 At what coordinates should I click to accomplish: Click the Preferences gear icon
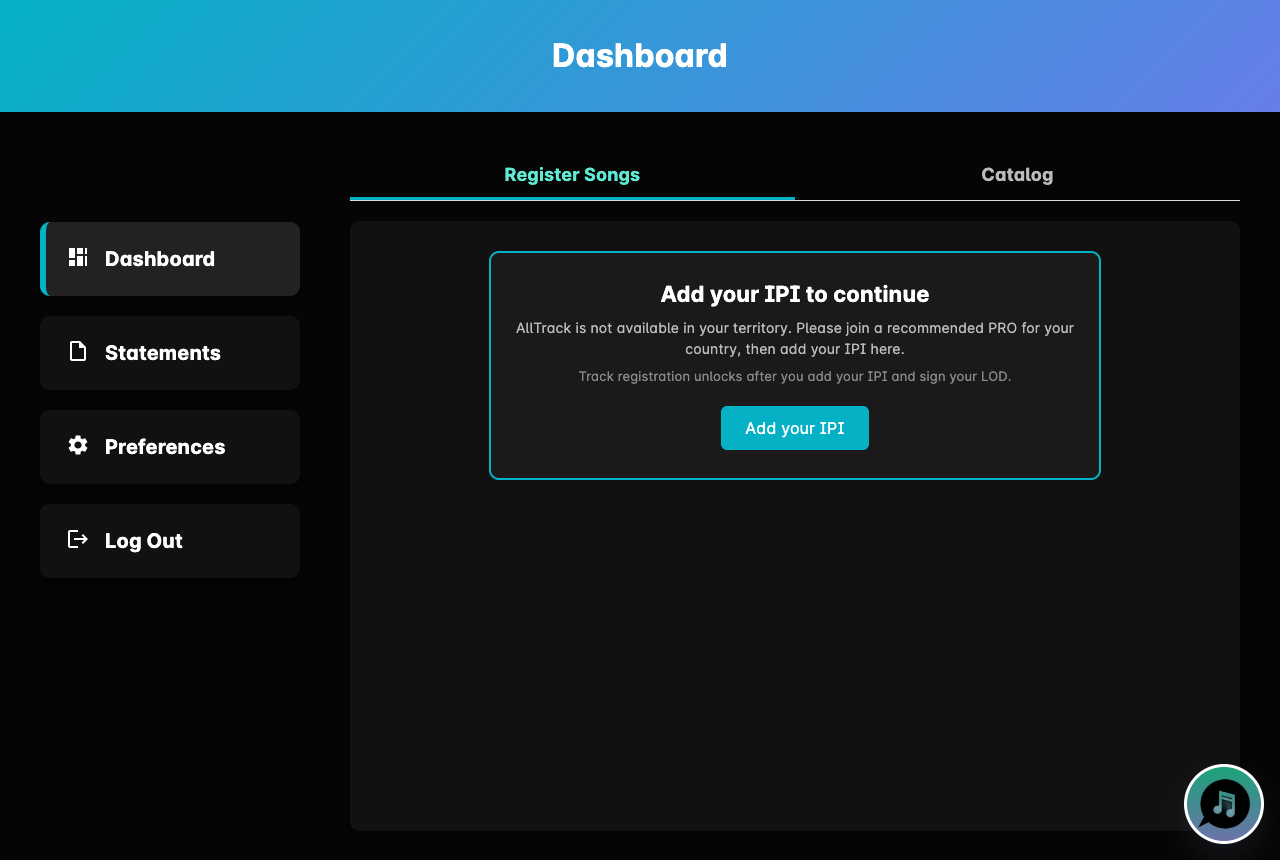(78, 445)
